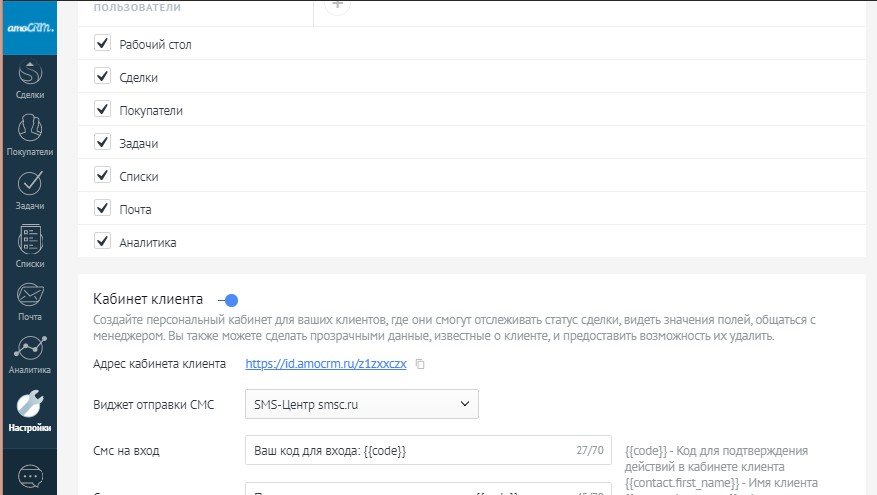Toggle the Покупатели checkbox
Image resolution: width=877 pixels, height=495 pixels.
coord(101,110)
